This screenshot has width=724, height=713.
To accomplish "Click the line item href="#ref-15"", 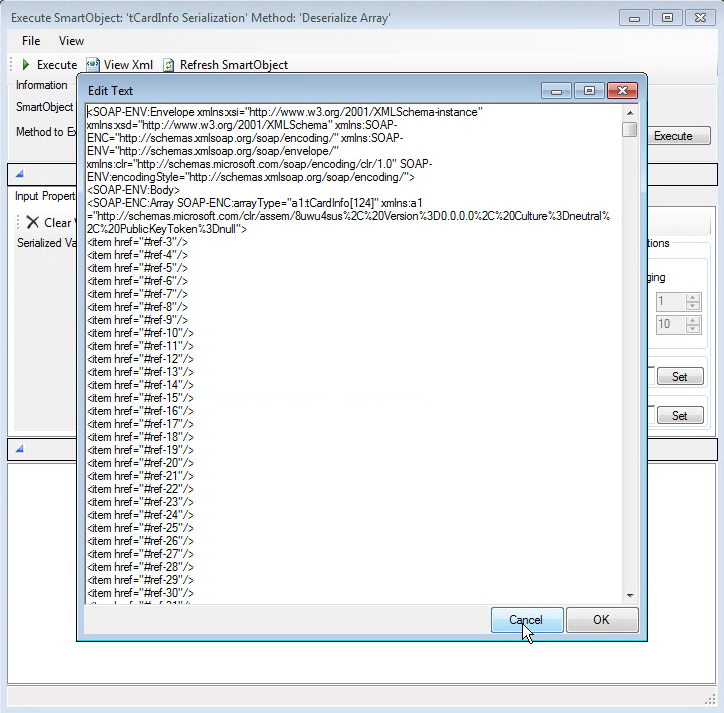I will [140, 398].
